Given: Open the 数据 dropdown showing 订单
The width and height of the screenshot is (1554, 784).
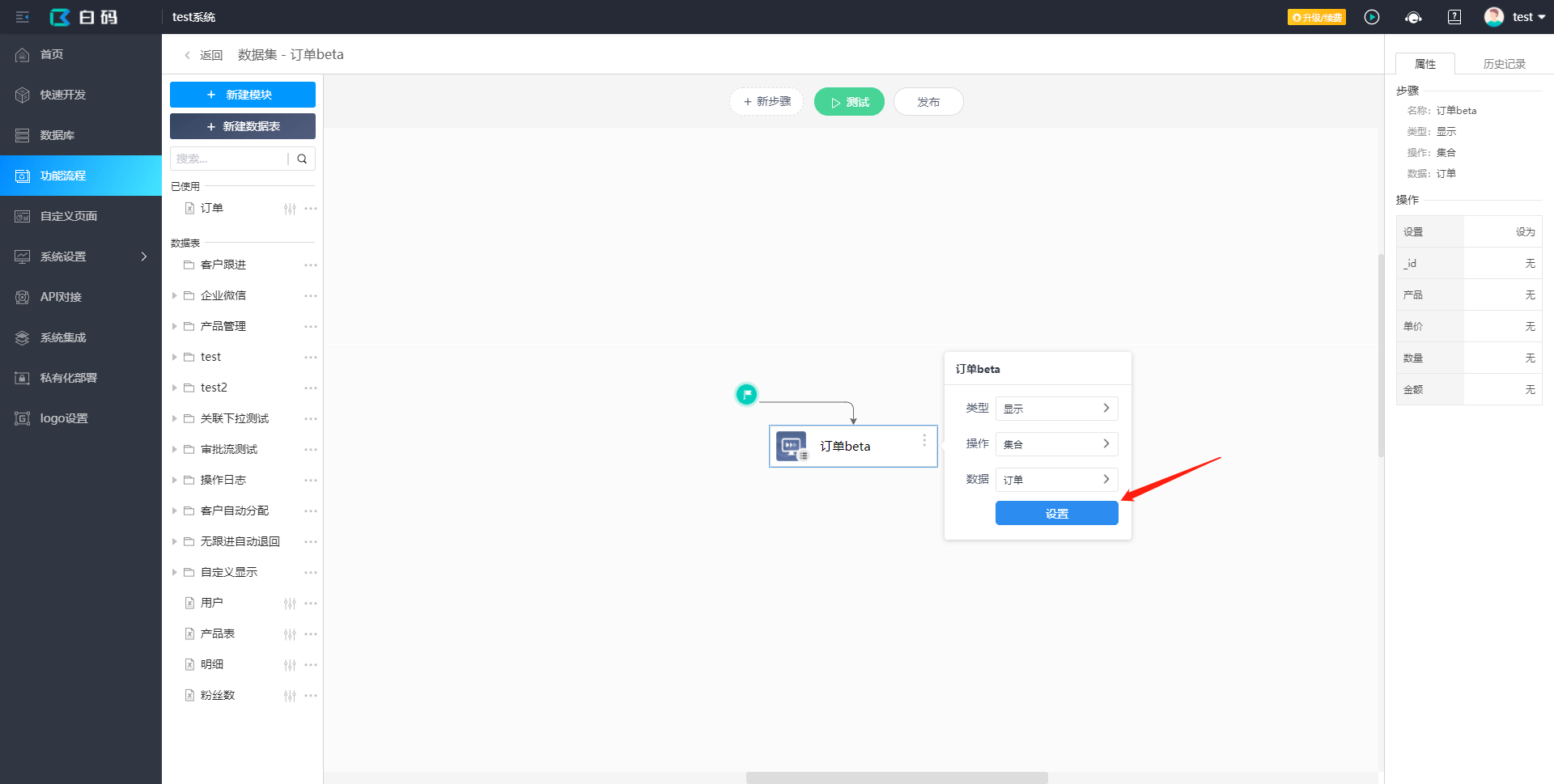Looking at the screenshot, I should click(x=1056, y=480).
